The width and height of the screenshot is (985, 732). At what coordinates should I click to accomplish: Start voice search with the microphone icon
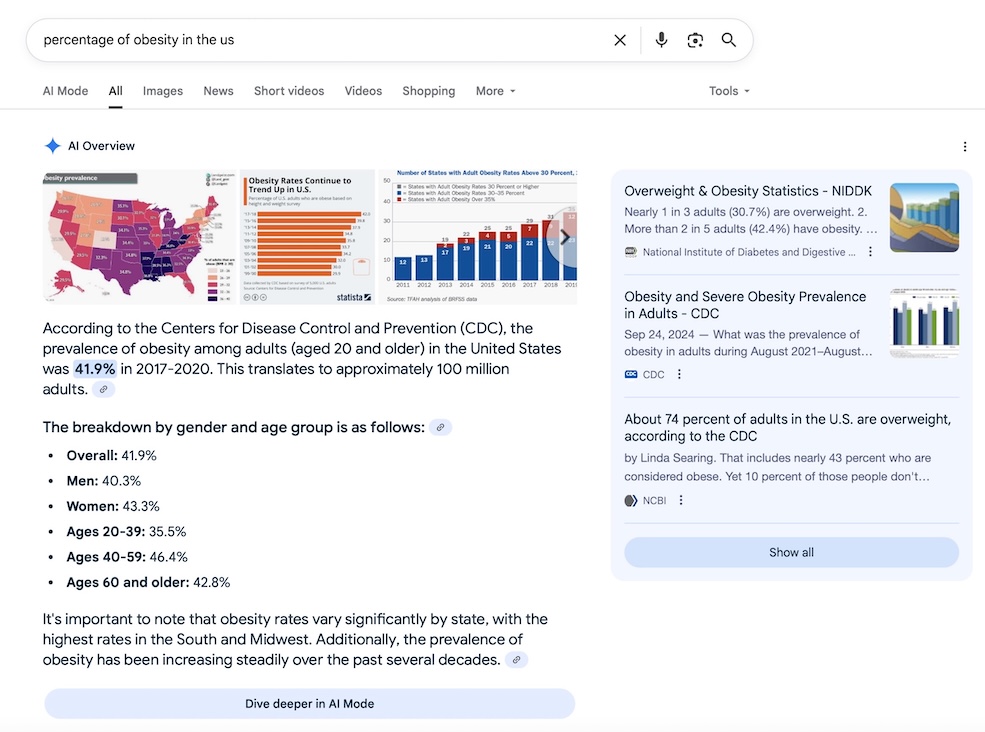(661, 40)
